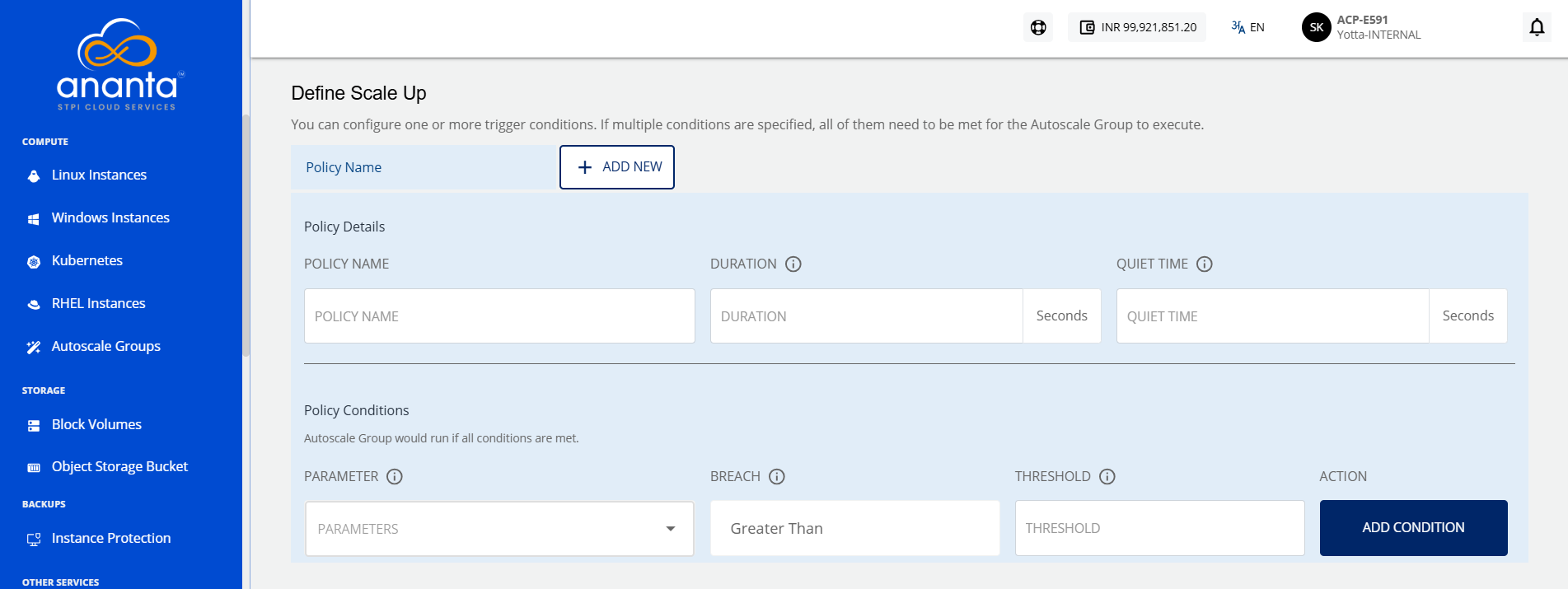Select the Policy Name tab
This screenshot has width=1568, height=589.
[424, 167]
